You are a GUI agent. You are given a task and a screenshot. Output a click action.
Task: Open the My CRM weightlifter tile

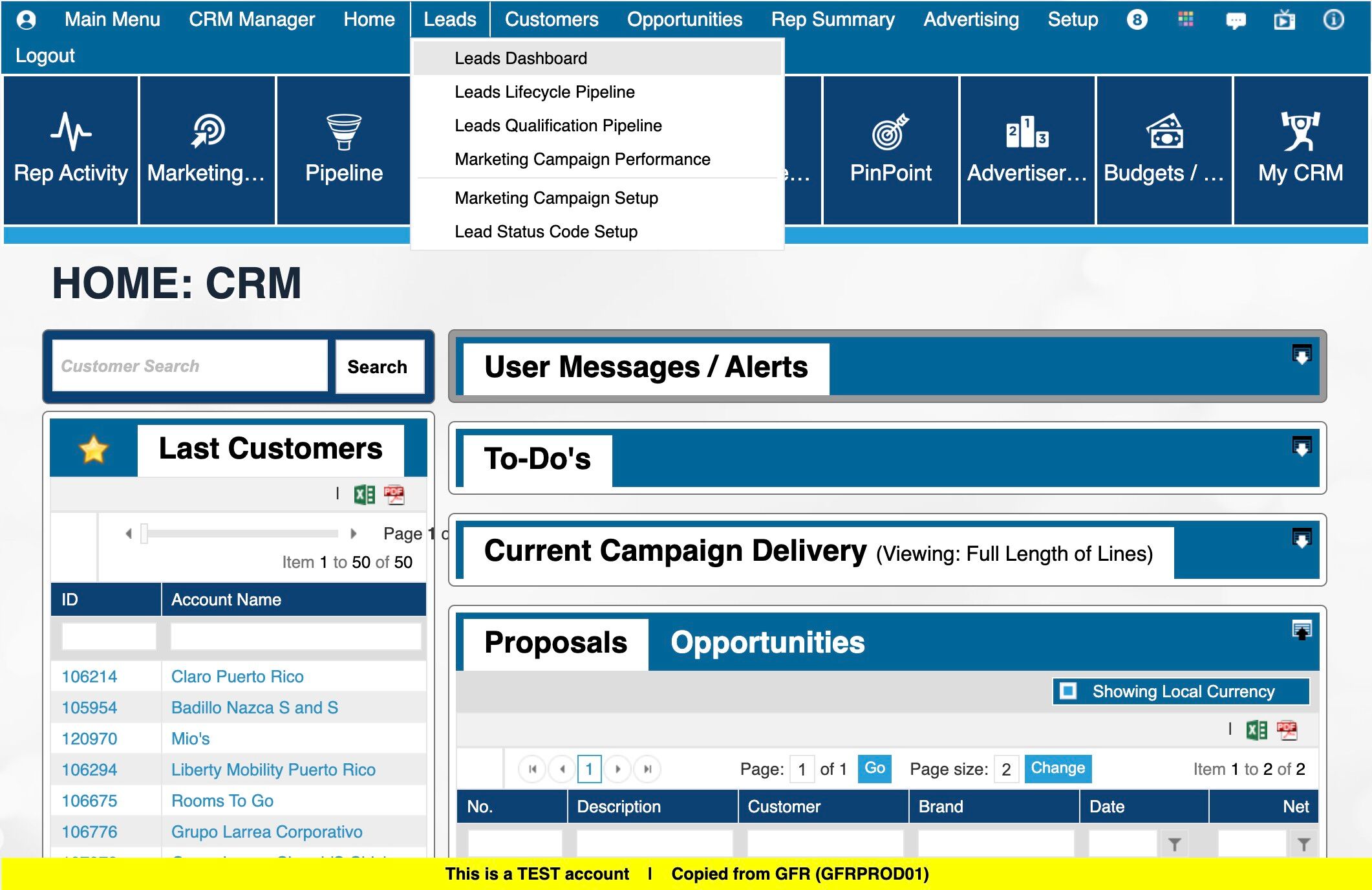click(x=1300, y=150)
